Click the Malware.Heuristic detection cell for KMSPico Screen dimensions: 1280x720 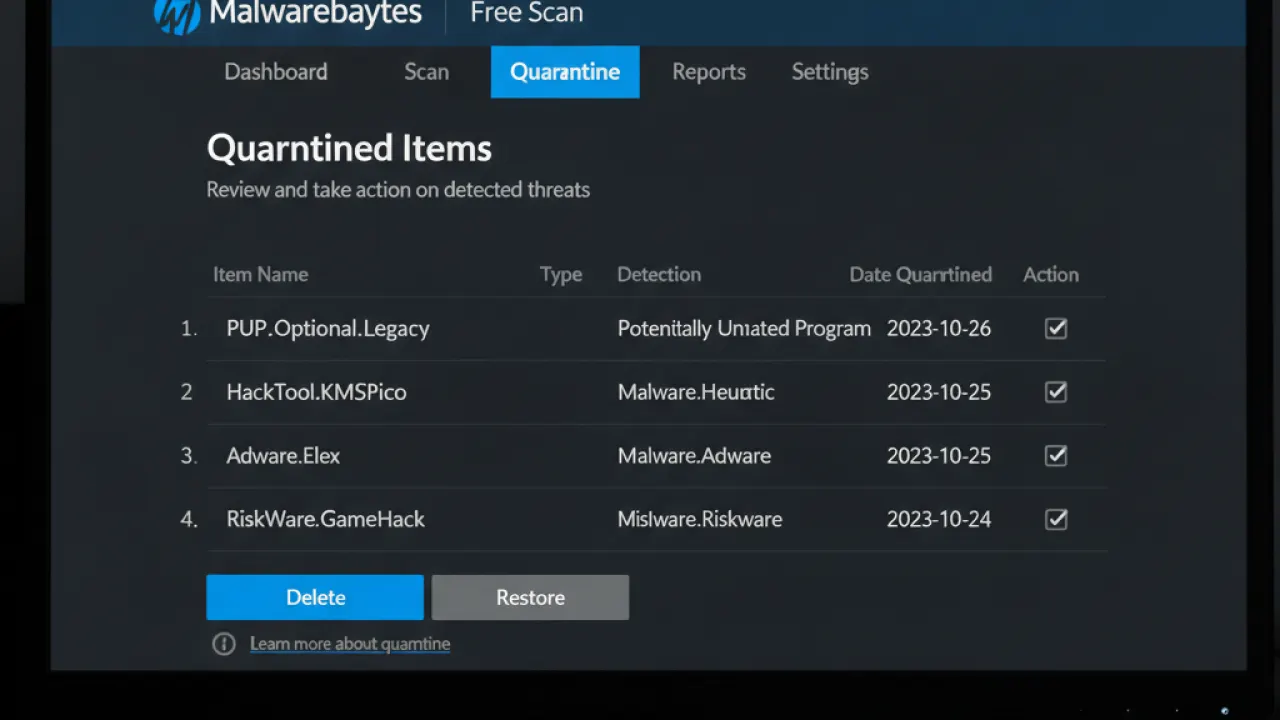[696, 392]
